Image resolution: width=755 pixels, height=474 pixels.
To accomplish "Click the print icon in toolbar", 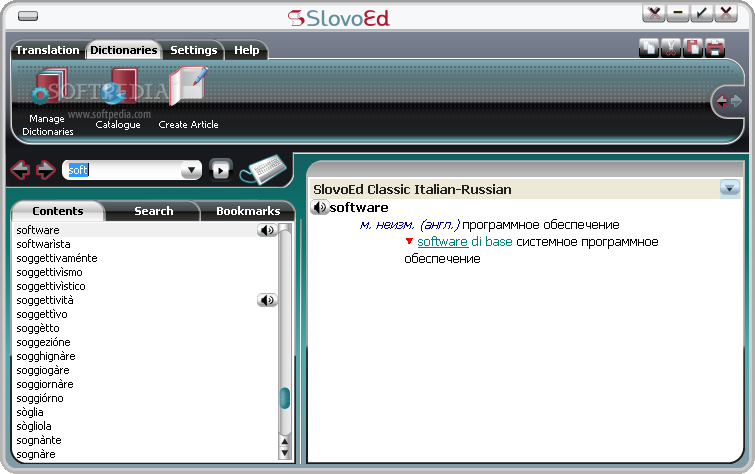I will [x=715, y=48].
